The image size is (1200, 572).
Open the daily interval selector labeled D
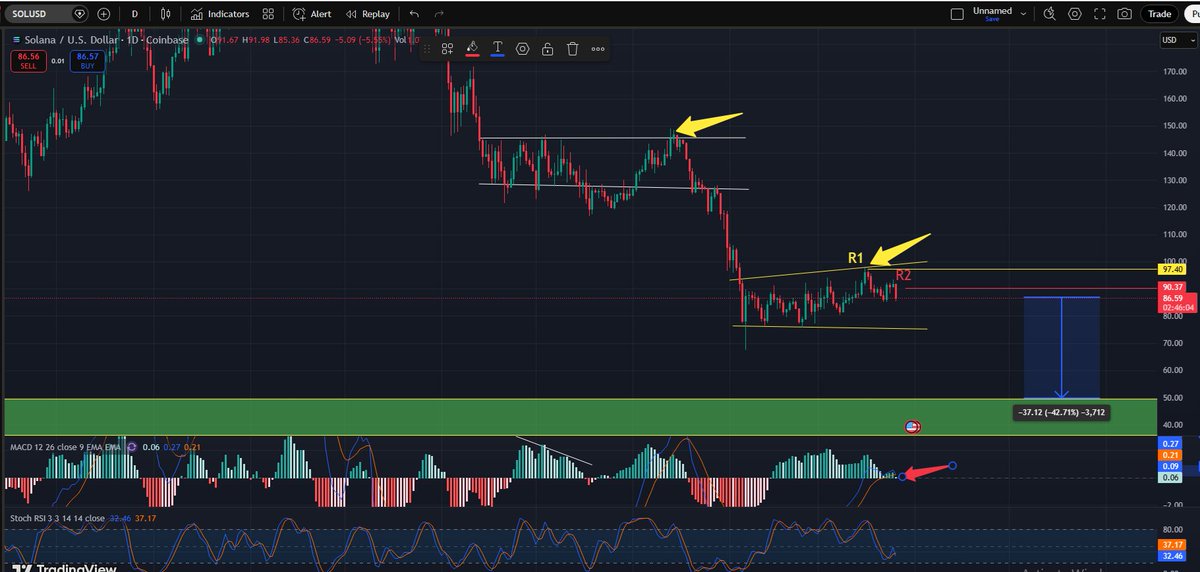click(x=136, y=14)
